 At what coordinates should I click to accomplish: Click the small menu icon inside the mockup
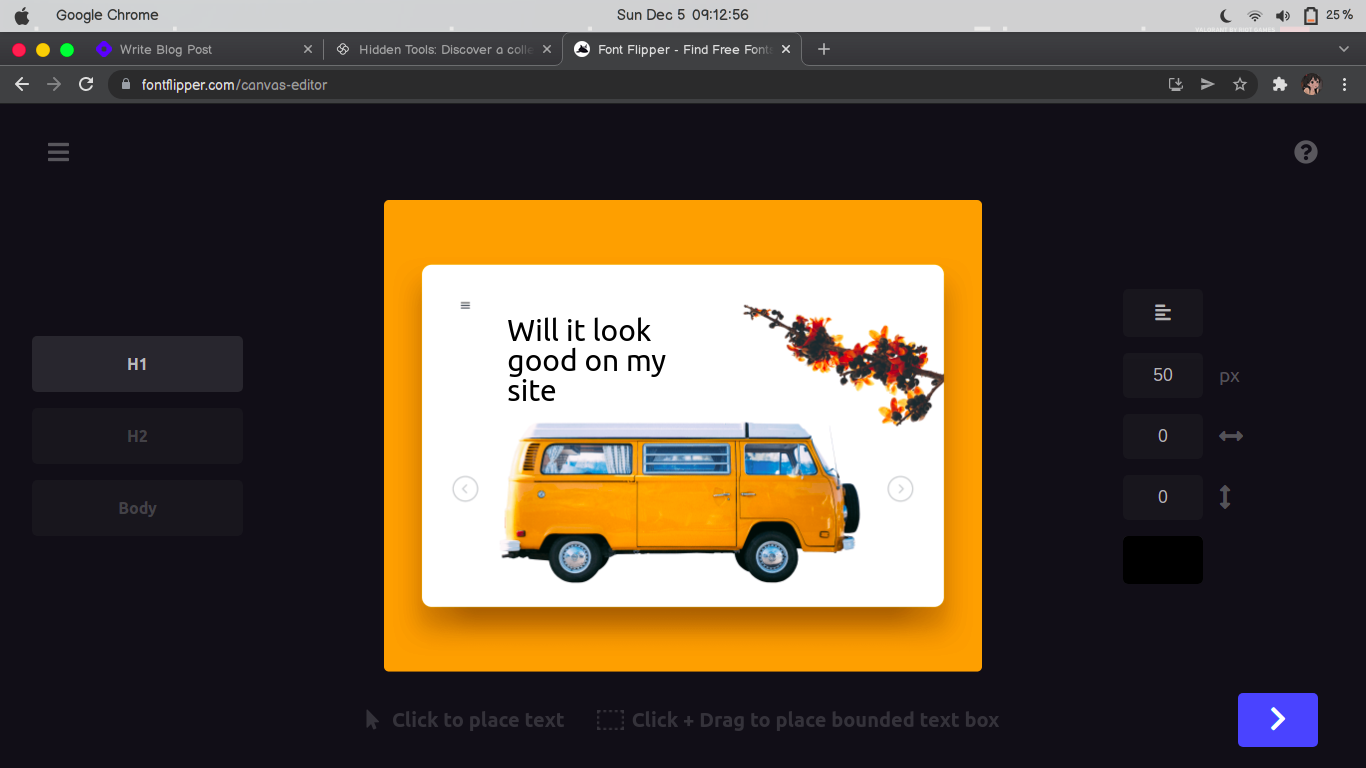point(465,306)
